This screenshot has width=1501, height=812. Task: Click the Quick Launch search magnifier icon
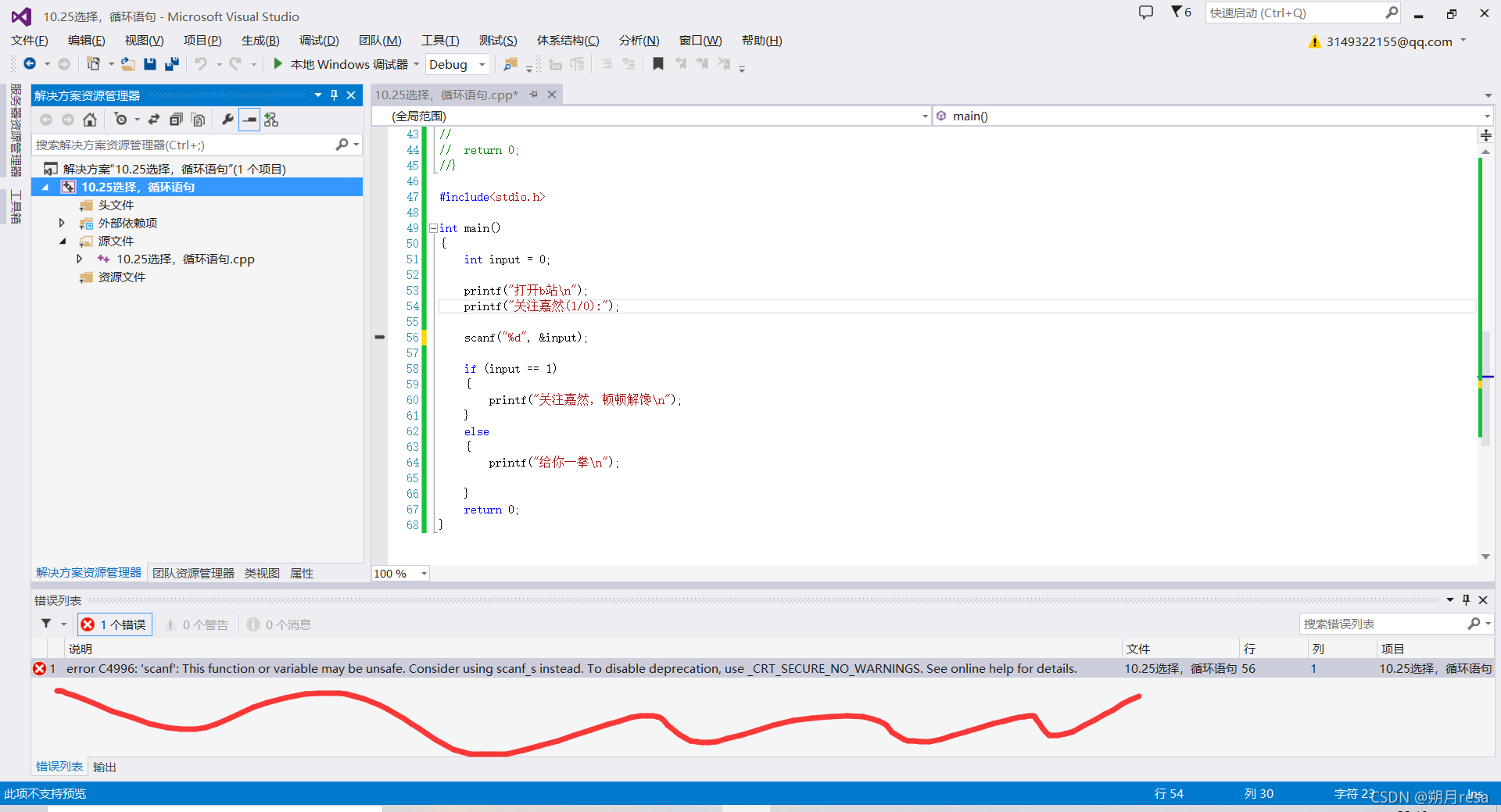pyautogui.click(x=1392, y=13)
